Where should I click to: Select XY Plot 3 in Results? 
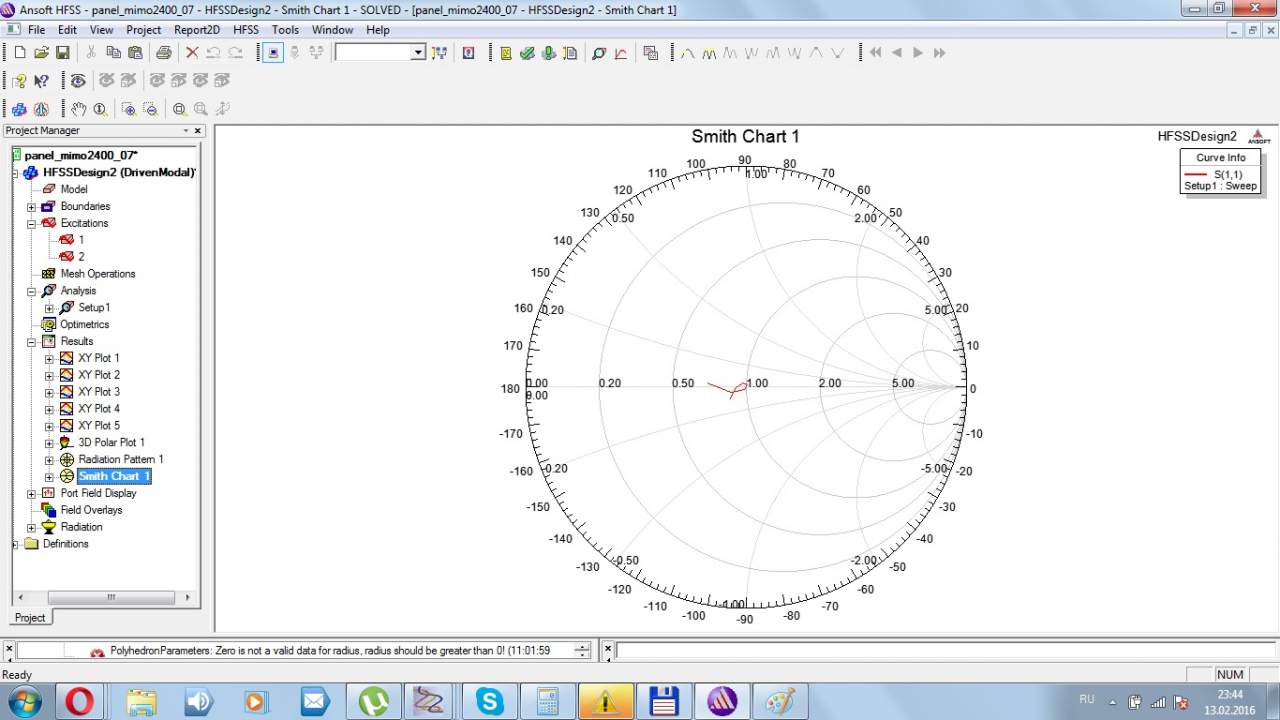[98, 392]
